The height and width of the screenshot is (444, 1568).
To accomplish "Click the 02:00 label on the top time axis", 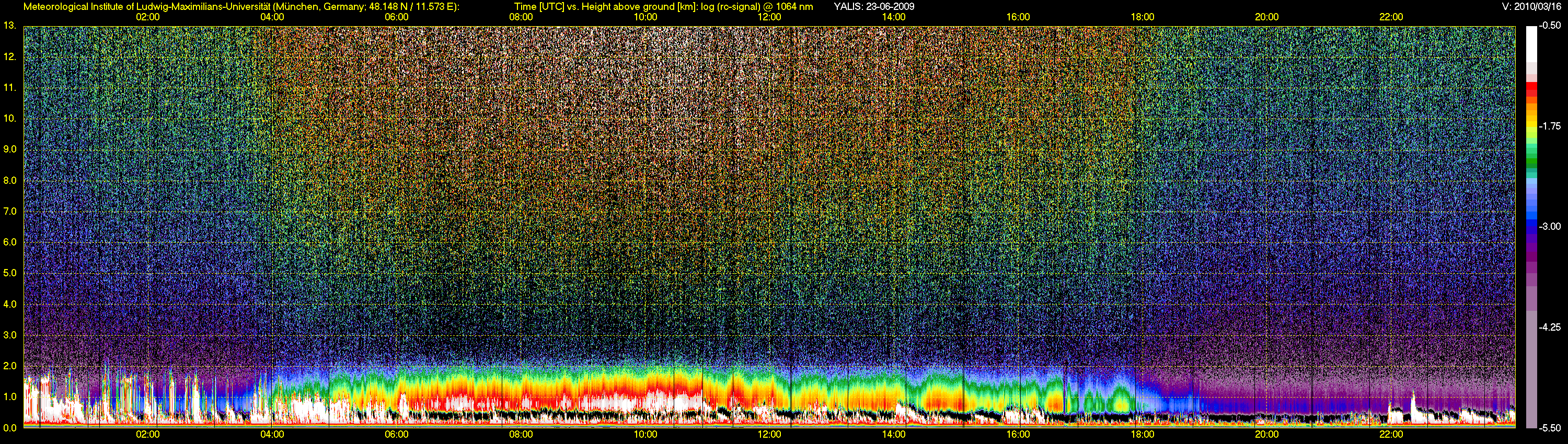I will click(148, 17).
